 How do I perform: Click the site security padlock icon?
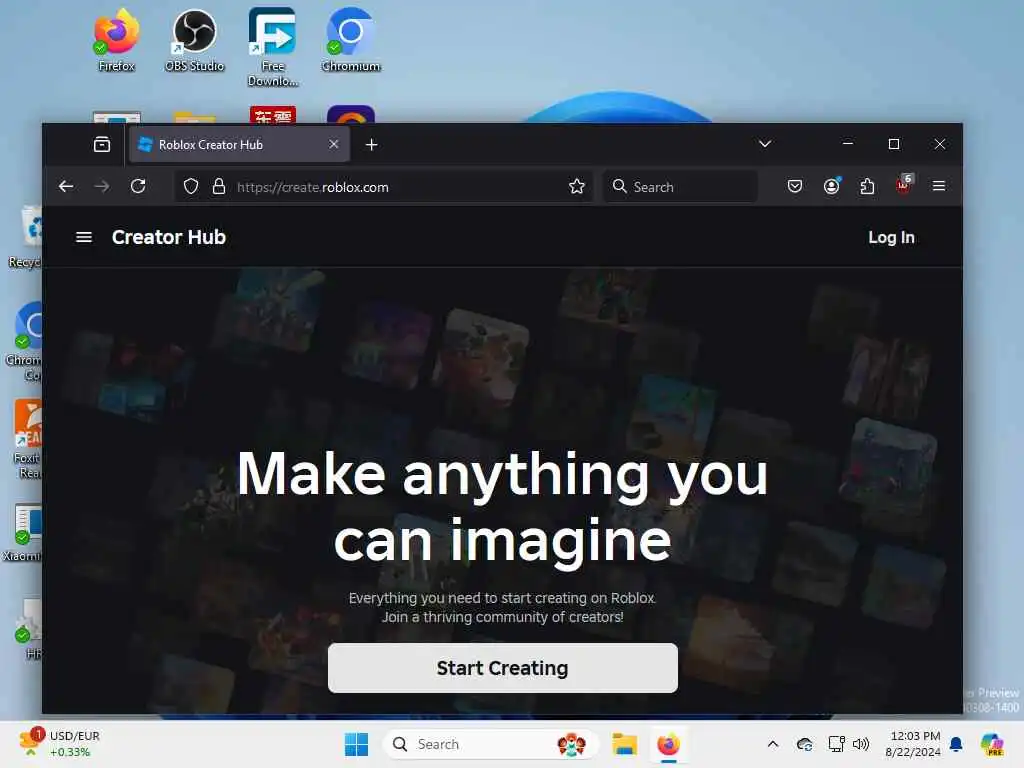[x=219, y=187]
